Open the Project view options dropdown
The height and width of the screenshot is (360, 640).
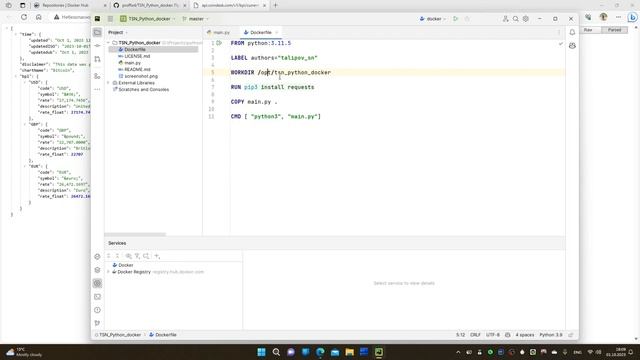[x=118, y=32]
